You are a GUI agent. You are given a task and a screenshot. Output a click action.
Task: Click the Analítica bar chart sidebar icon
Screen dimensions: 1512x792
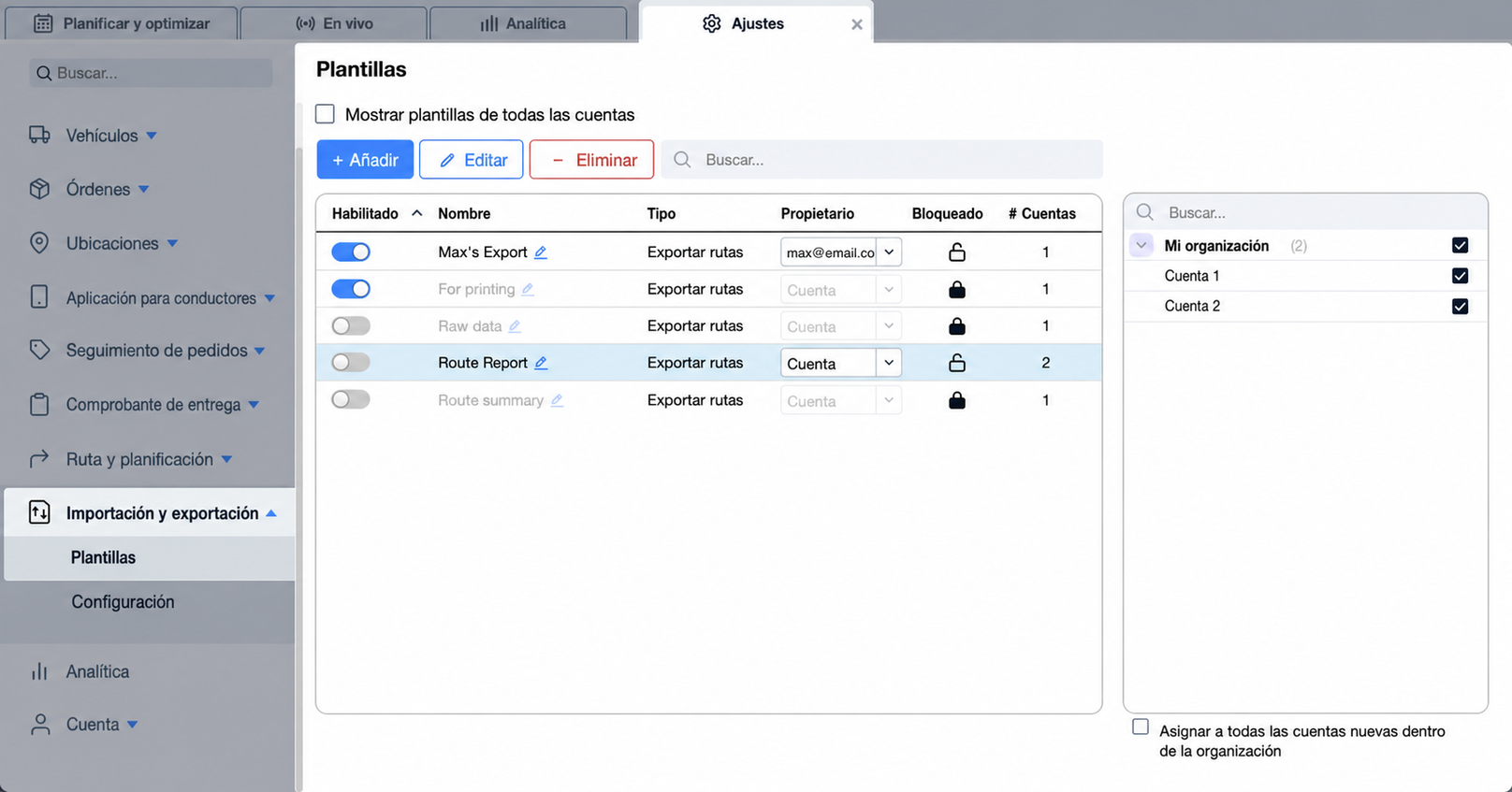tap(39, 671)
